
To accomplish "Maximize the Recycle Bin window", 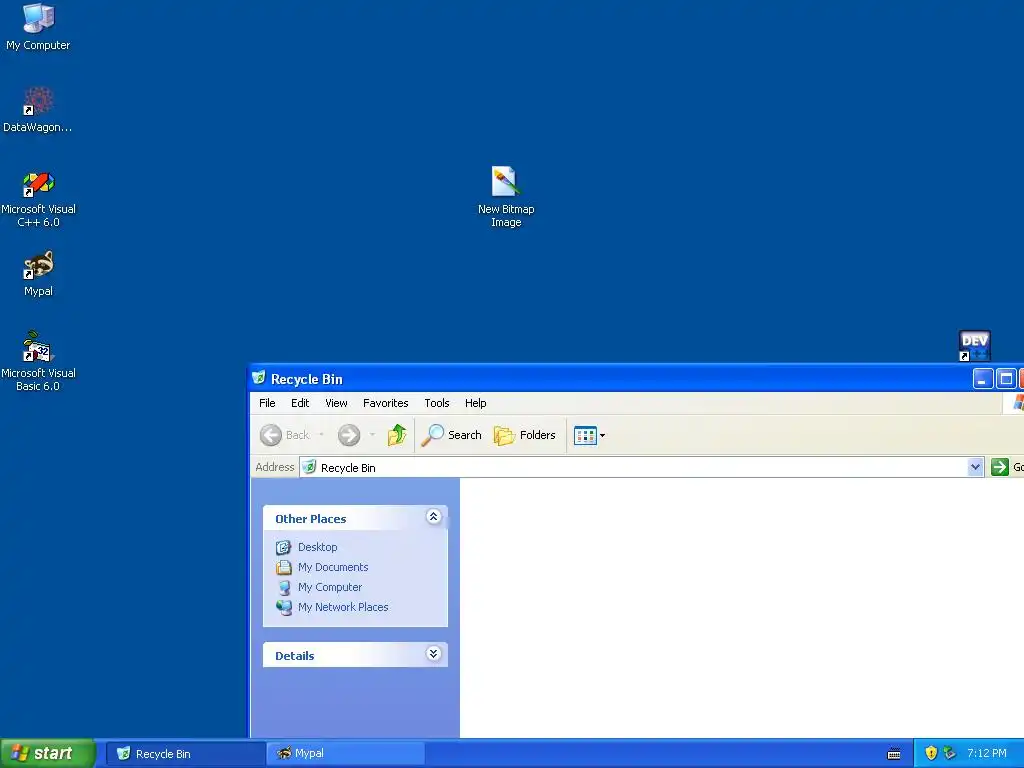I will (x=1006, y=379).
